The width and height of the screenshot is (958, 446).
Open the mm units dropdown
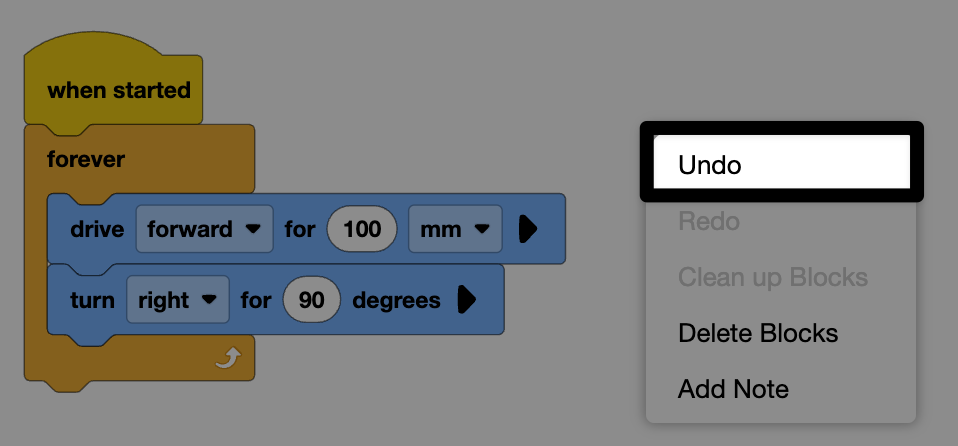pos(455,230)
